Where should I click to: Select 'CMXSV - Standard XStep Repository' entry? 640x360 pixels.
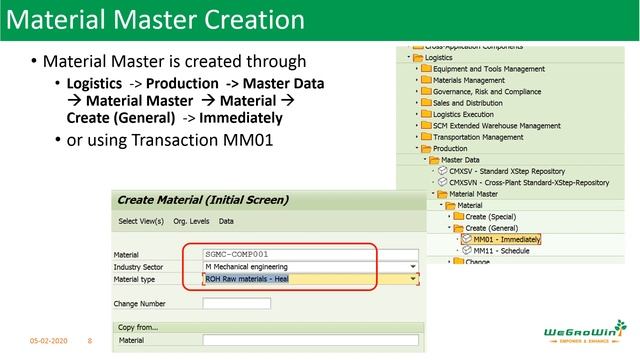point(507,171)
